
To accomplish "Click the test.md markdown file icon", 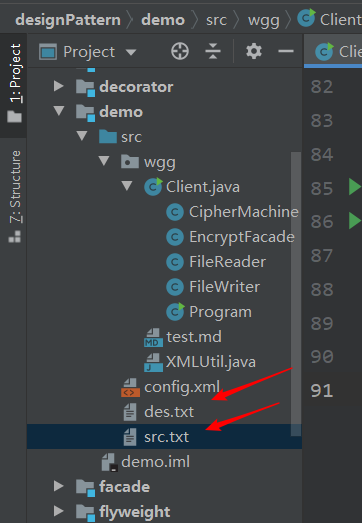I will click(x=153, y=337).
